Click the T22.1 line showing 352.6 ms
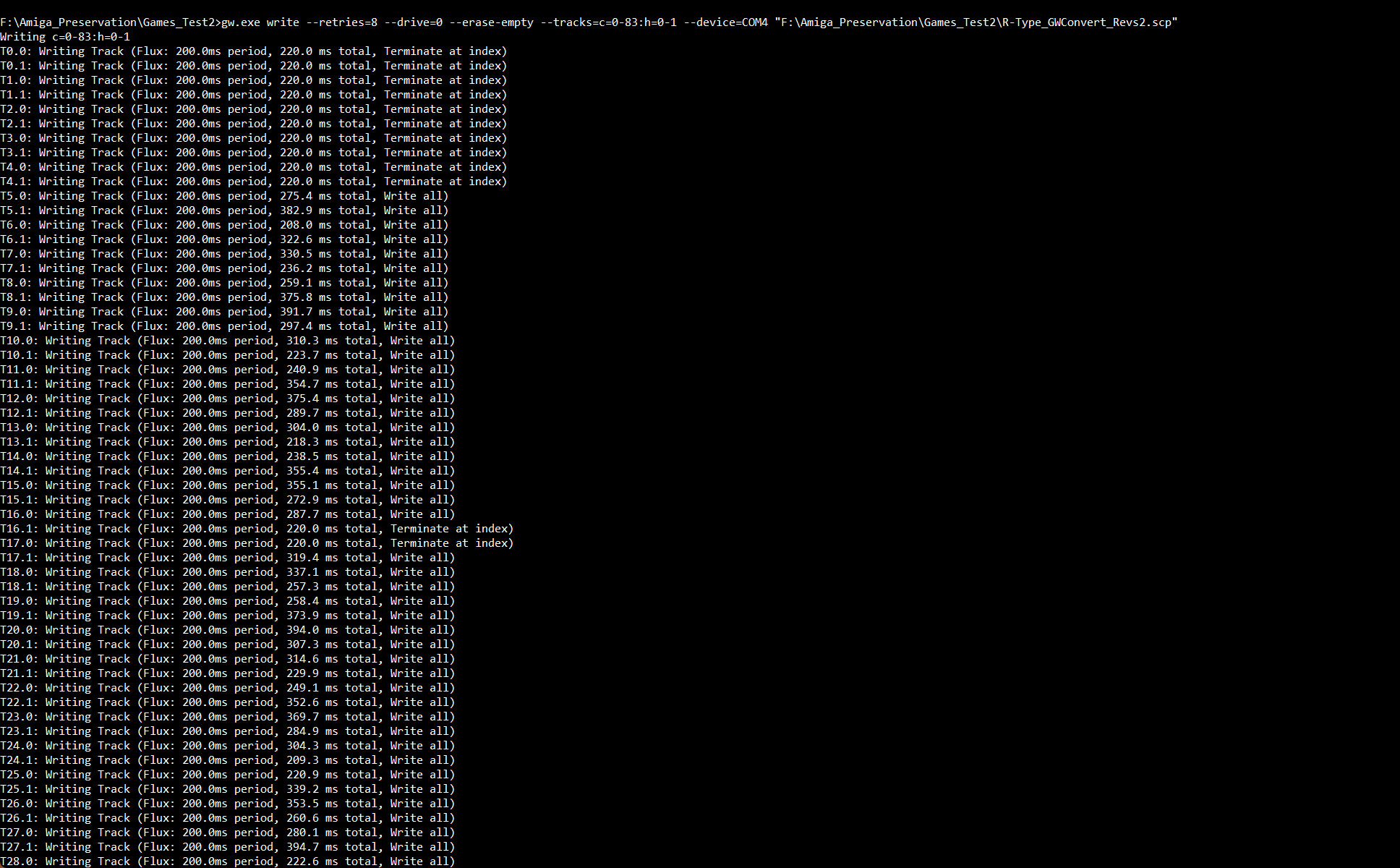1400x868 pixels. [x=228, y=702]
